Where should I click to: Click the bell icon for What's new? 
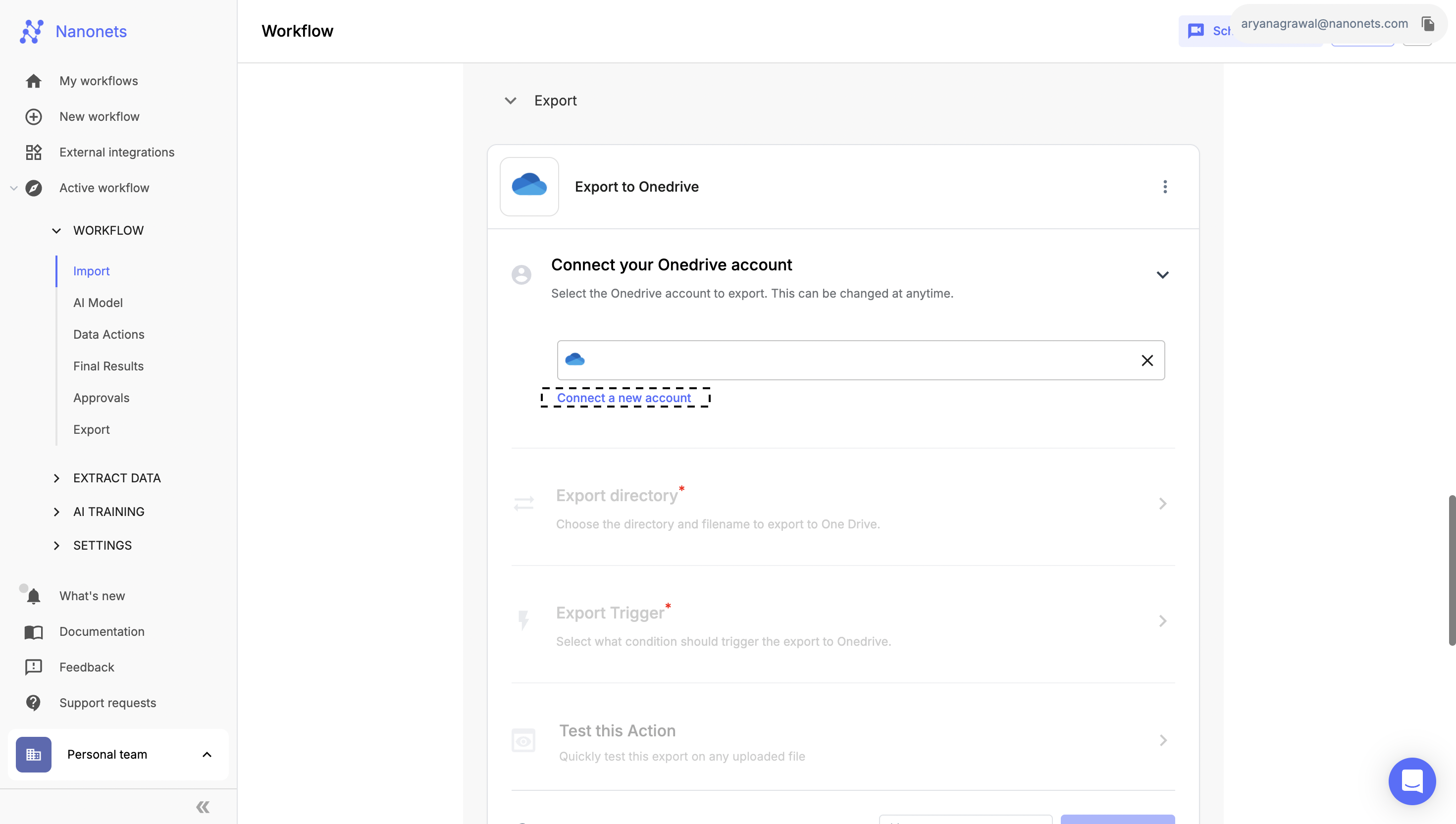[33, 597]
